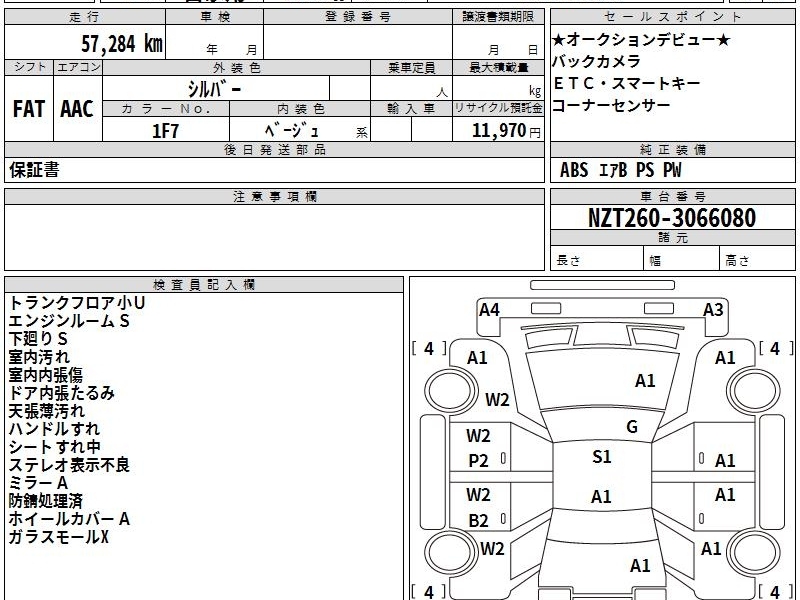Image resolution: width=800 pixels, height=600 pixels.
Task: Select the "高さ" dimension cell
Action: [758, 259]
